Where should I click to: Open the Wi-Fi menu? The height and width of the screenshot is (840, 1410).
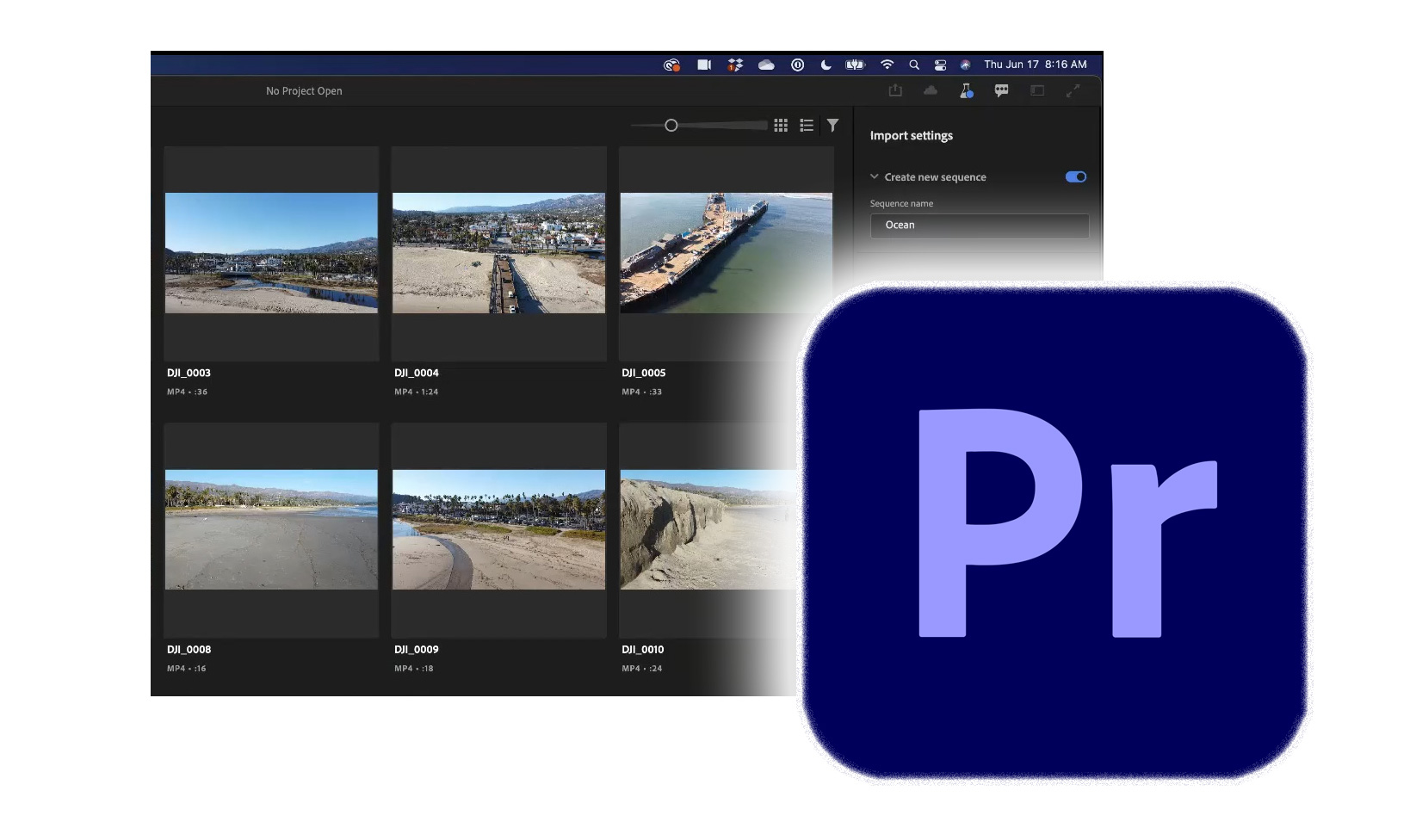click(x=887, y=65)
